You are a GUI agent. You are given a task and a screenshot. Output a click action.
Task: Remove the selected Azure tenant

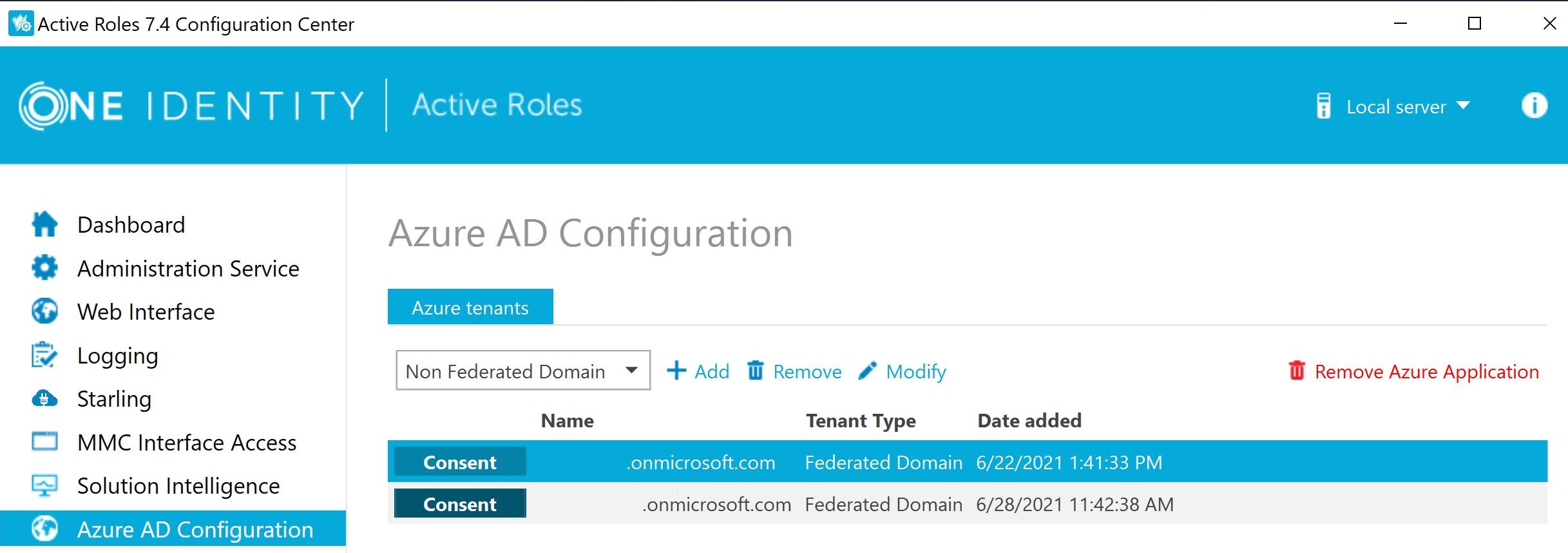point(794,371)
